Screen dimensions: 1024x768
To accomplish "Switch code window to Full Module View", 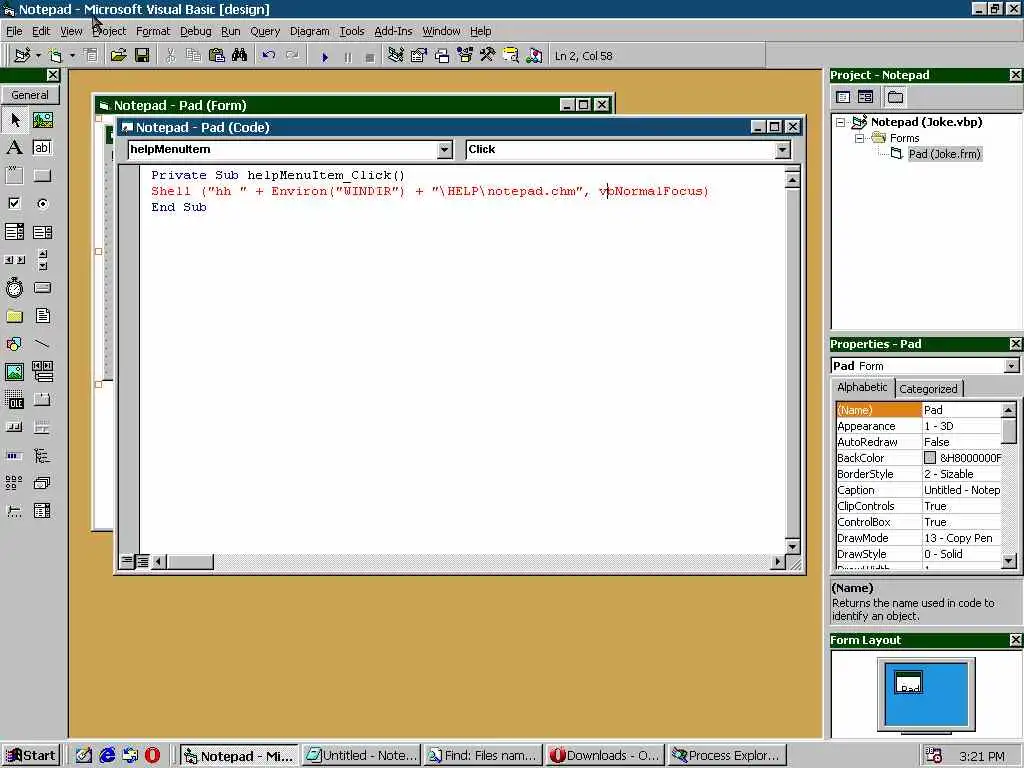I will point(142,561).
